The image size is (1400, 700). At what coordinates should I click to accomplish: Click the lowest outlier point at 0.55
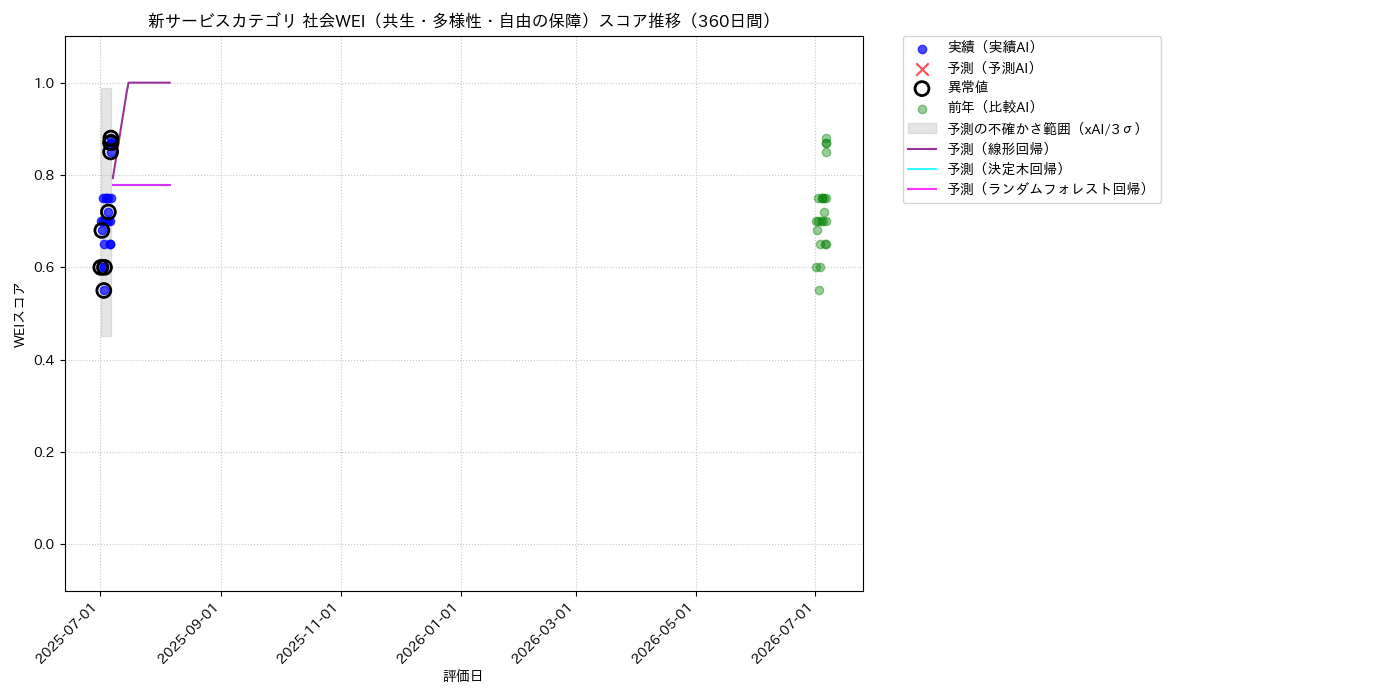click(x=104, y=290)
